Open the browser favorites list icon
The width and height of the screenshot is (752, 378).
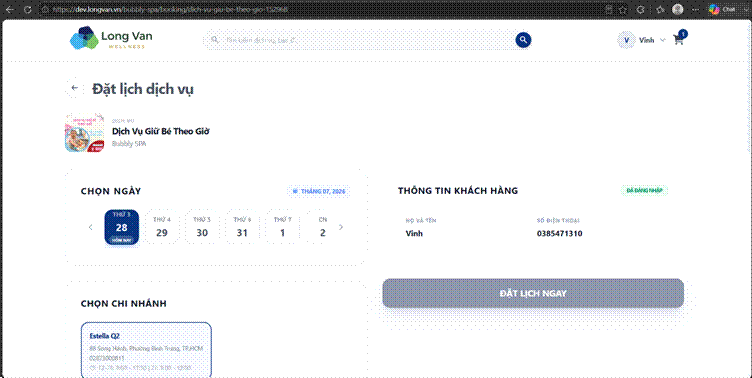[660, 10]
